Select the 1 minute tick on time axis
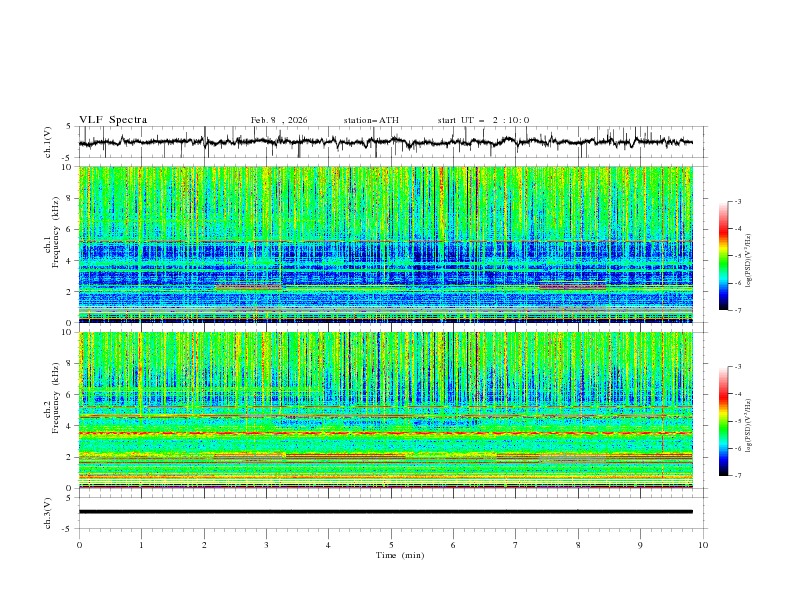Screen dimensions: 792x612 (x=141, y=545)
